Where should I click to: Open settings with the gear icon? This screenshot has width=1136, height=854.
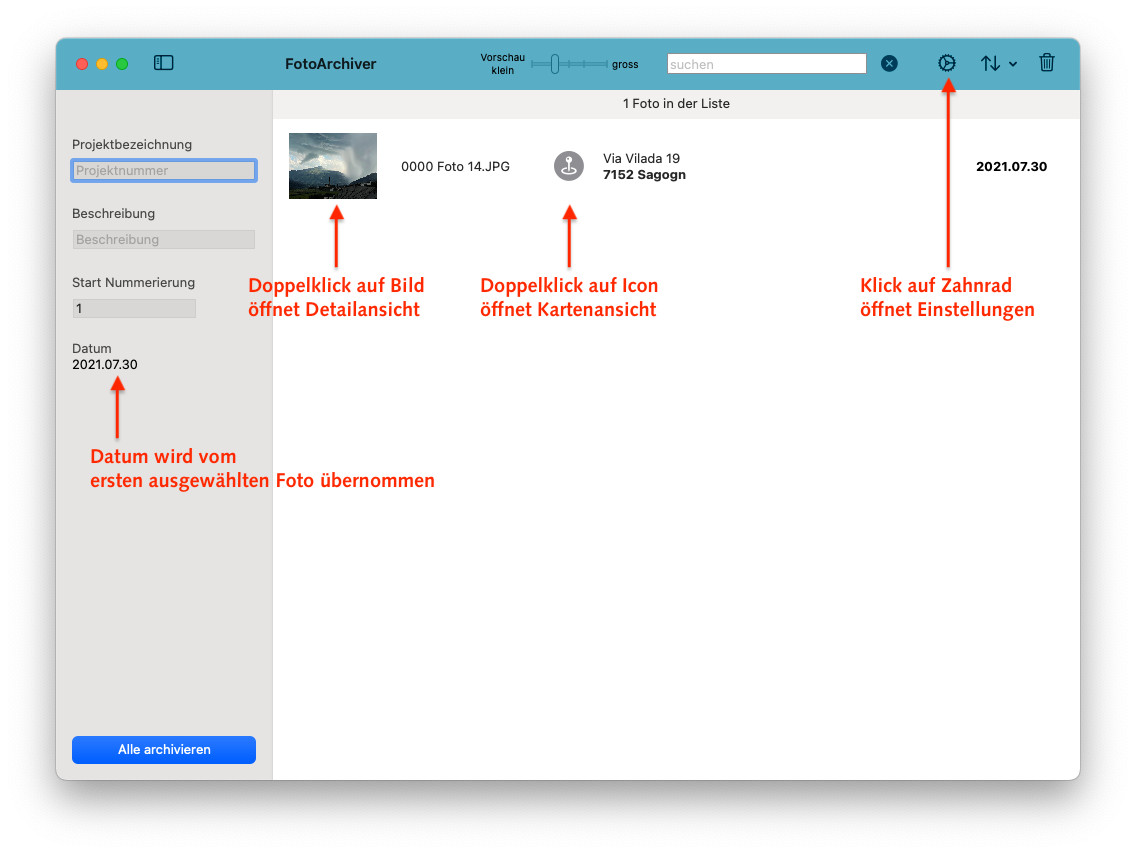point(946,63)
